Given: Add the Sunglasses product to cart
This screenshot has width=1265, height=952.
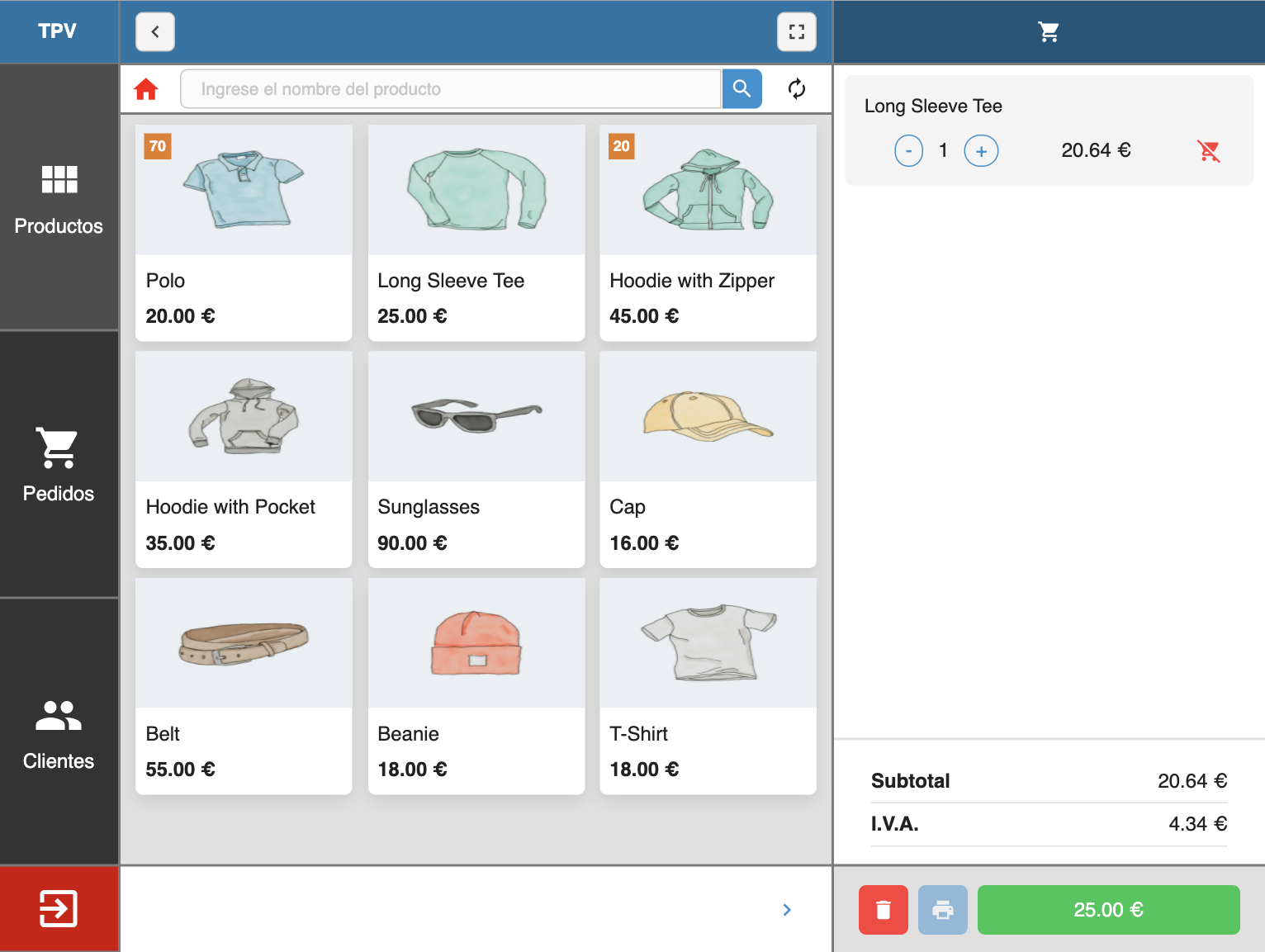Looking at the screenshot, I should point(476,459).
